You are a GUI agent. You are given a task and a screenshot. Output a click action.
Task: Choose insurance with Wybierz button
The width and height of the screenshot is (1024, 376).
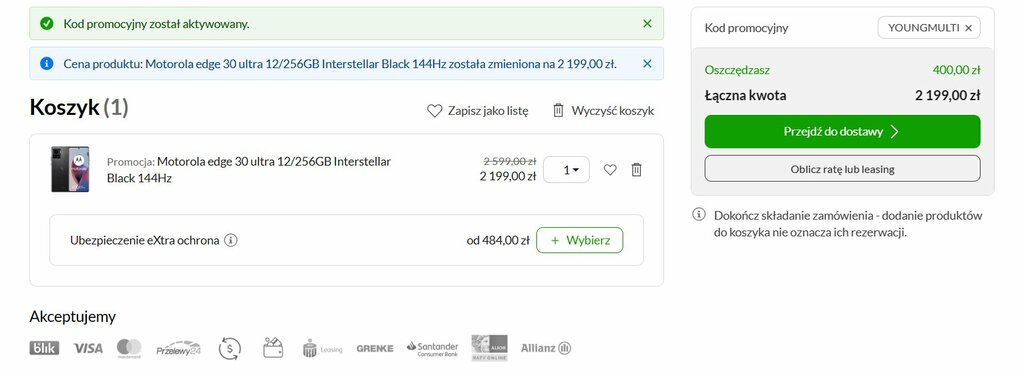click(580, 240)
